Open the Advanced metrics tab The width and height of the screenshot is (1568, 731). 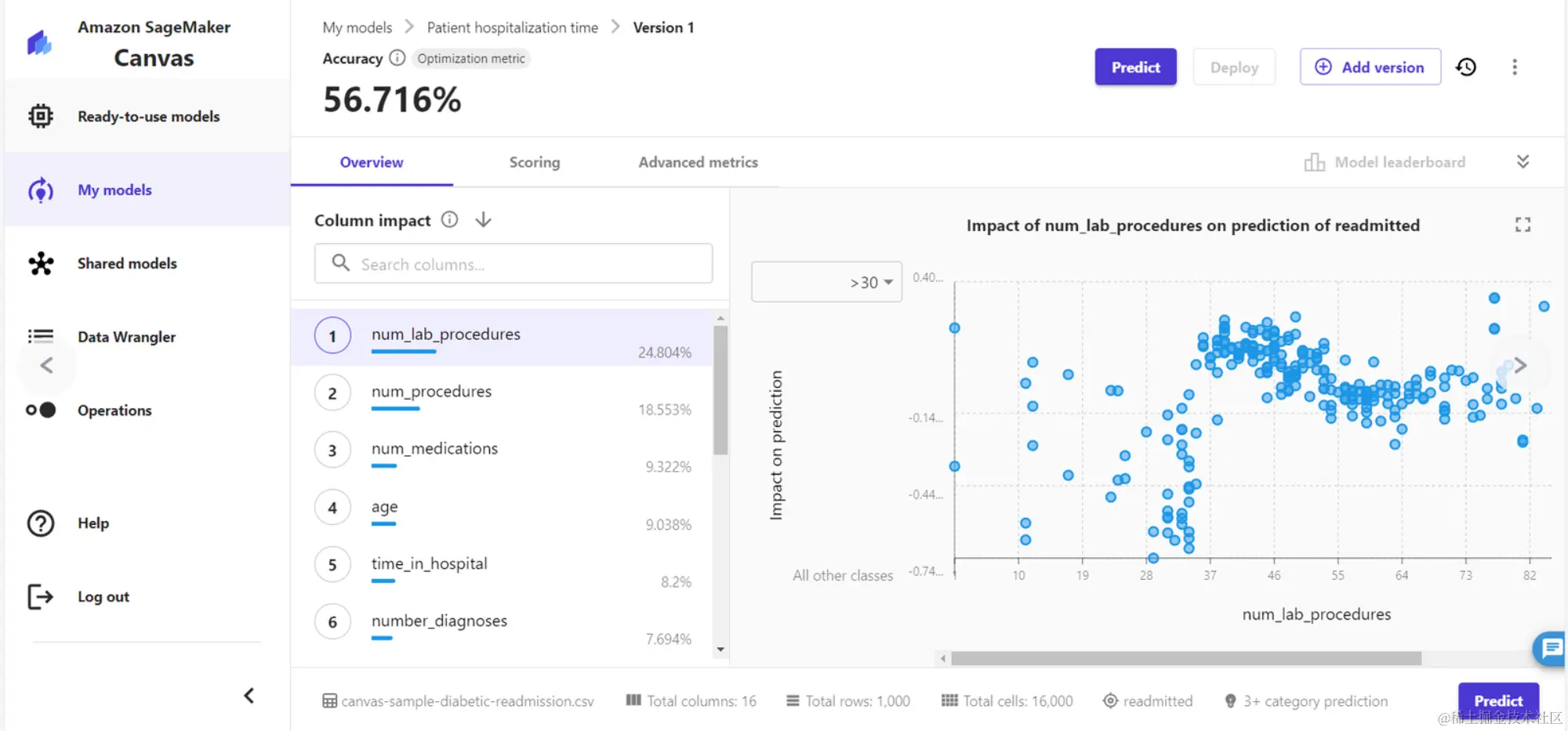698,162
